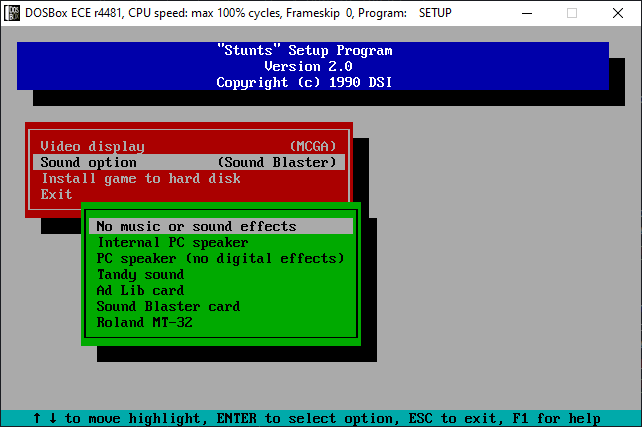Minimize the DOSBox window

coord(527,13)
